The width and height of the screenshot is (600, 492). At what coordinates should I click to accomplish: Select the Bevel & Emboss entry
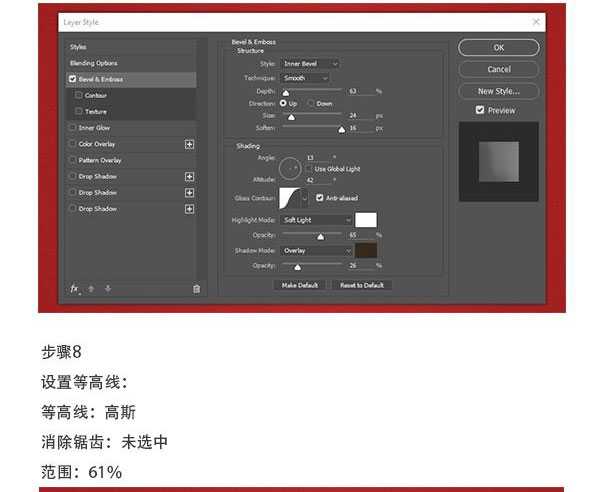(x=131, y=79)
